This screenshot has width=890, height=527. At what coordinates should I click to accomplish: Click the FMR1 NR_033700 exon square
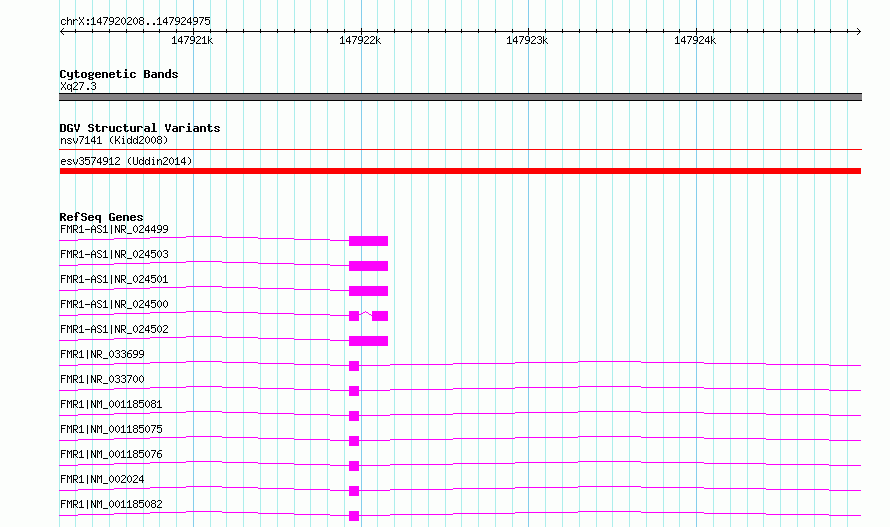(x=354, y=391)
